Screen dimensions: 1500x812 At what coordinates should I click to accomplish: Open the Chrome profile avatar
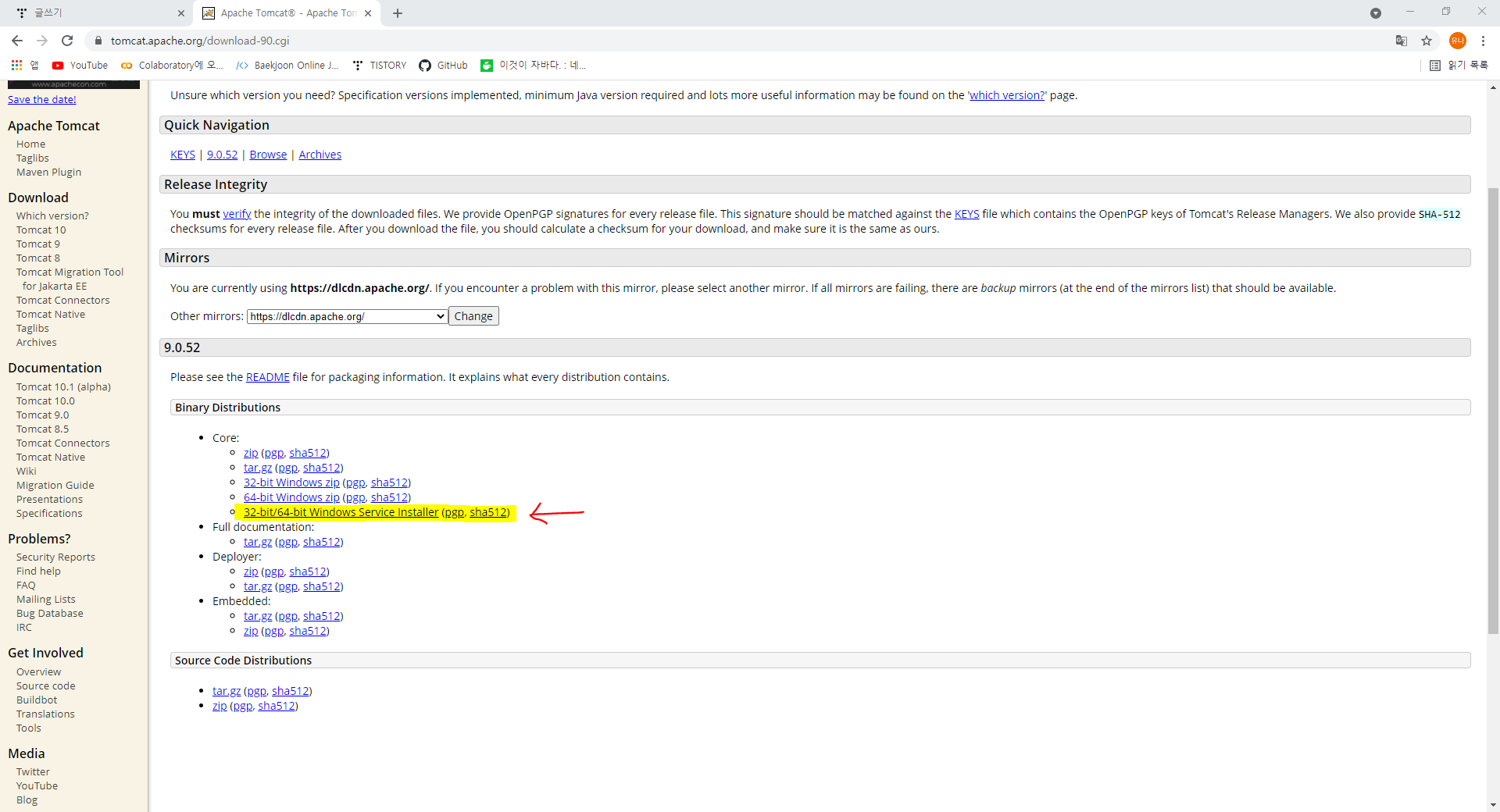pyautogui.click(x=1457, y=41)
